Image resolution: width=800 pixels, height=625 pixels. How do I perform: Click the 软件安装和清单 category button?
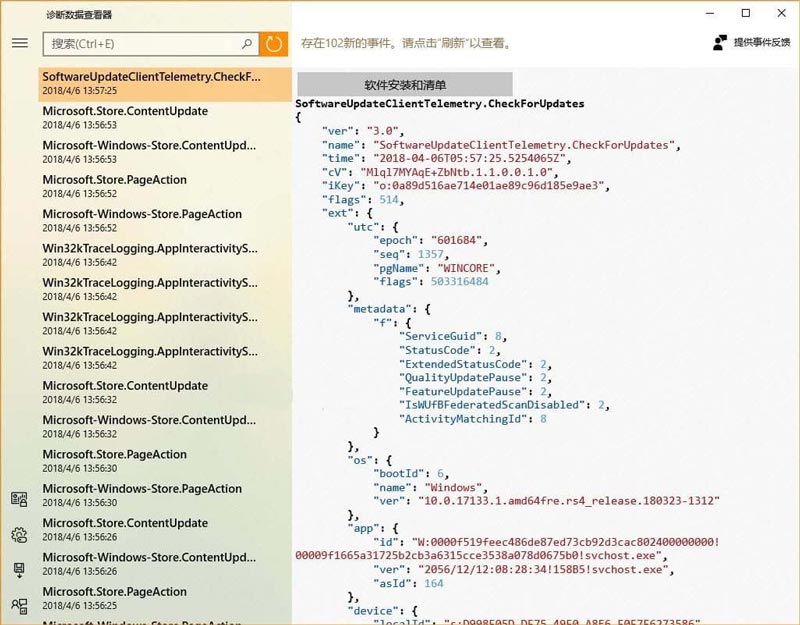pyautogui.click(x=405, y=85)
